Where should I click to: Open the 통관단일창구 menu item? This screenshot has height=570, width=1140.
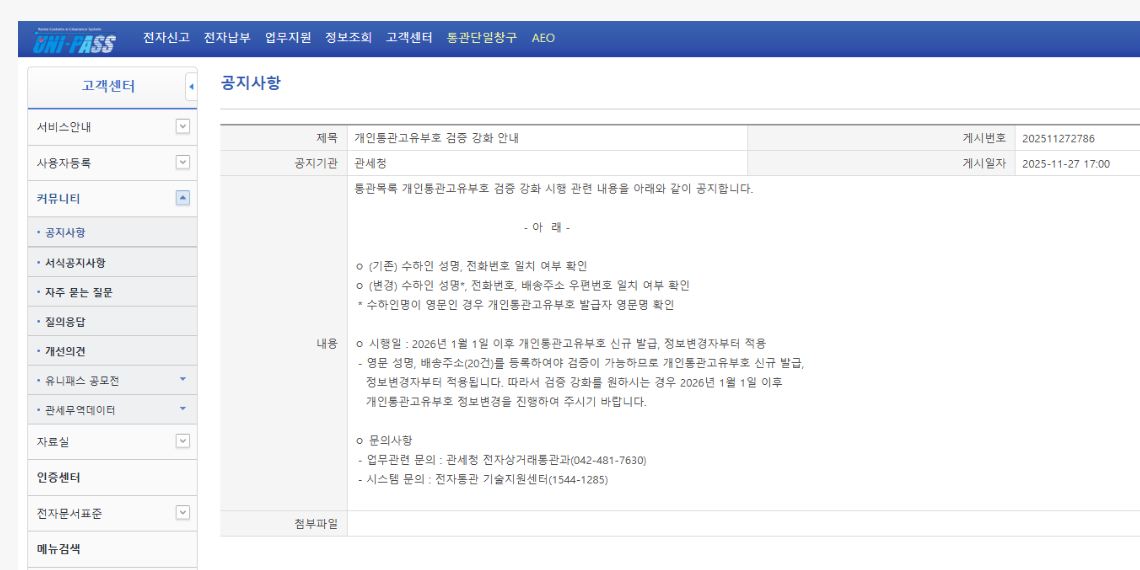482,38
